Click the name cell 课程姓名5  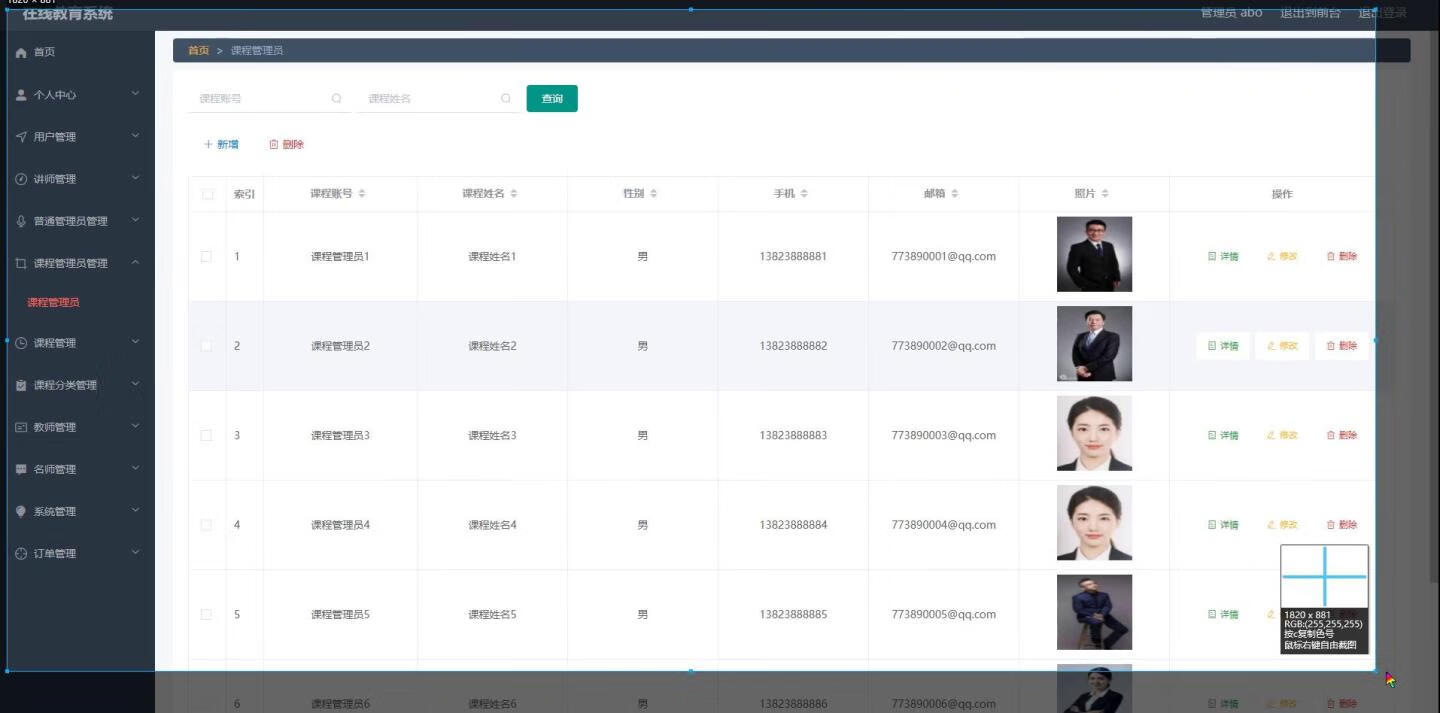point(492,614)
